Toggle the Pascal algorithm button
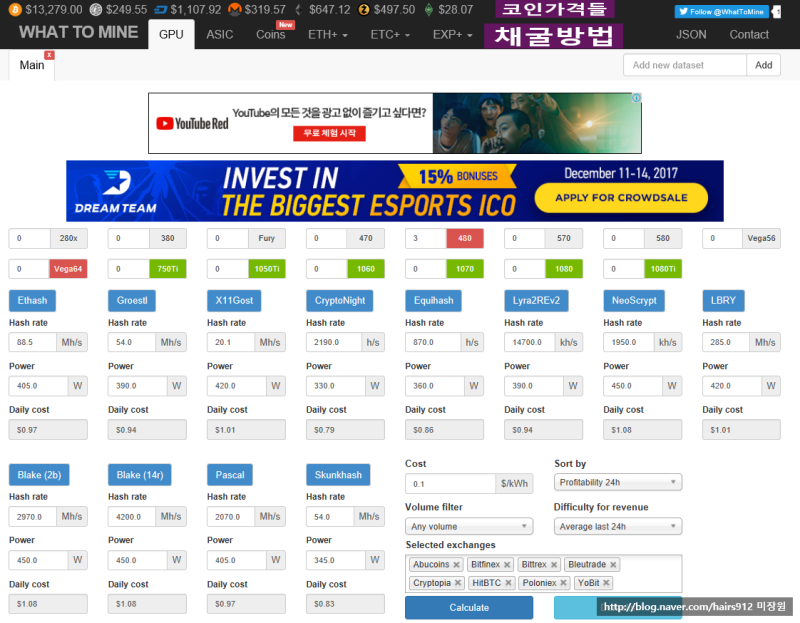Screen dimensions: 800x623 coord(230,475)
